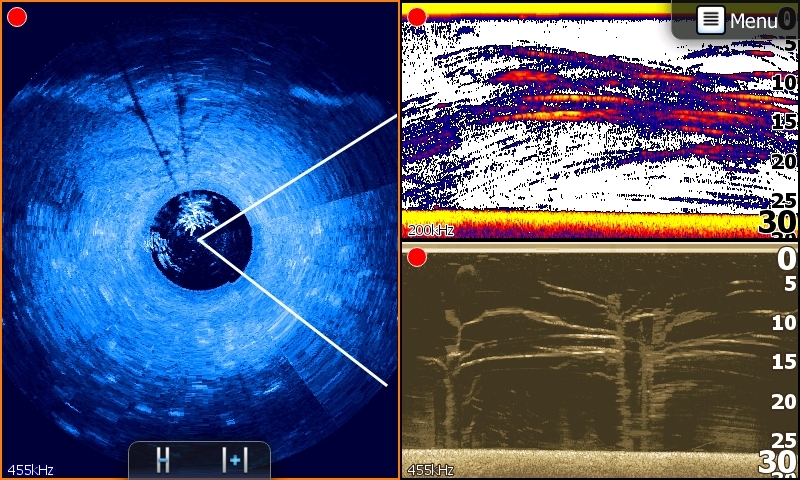Click depth mark 0 in DownScan panel
800x480 pixels.
786,259
